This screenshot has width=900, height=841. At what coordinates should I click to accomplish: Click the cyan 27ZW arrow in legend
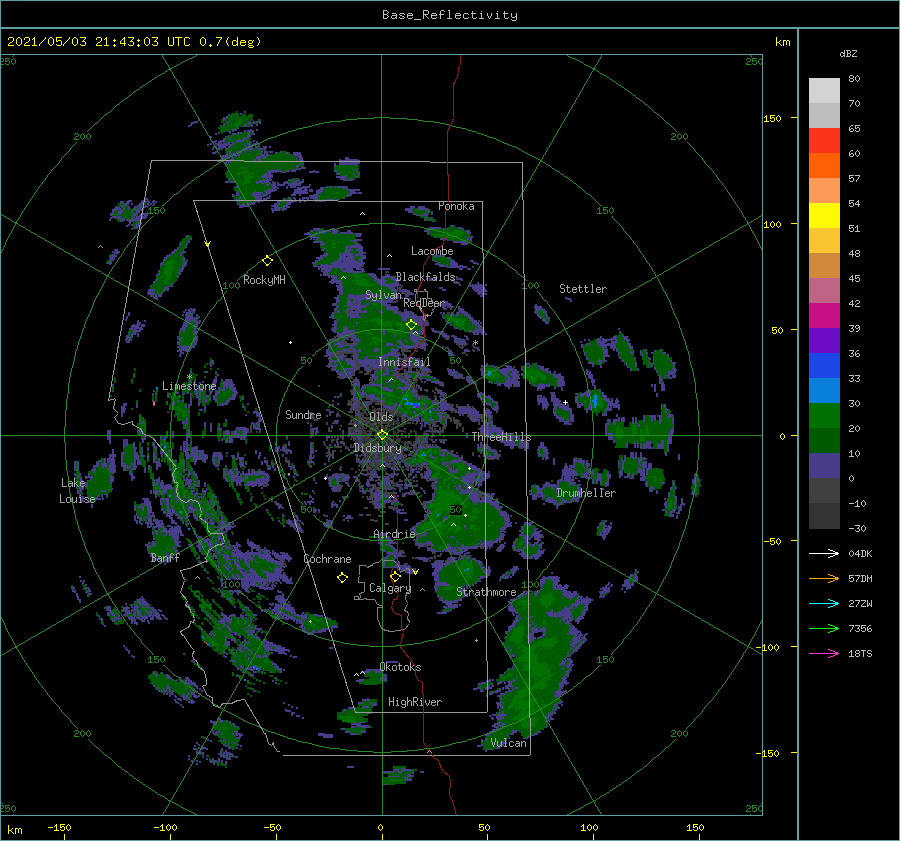(x=824, y=603)
